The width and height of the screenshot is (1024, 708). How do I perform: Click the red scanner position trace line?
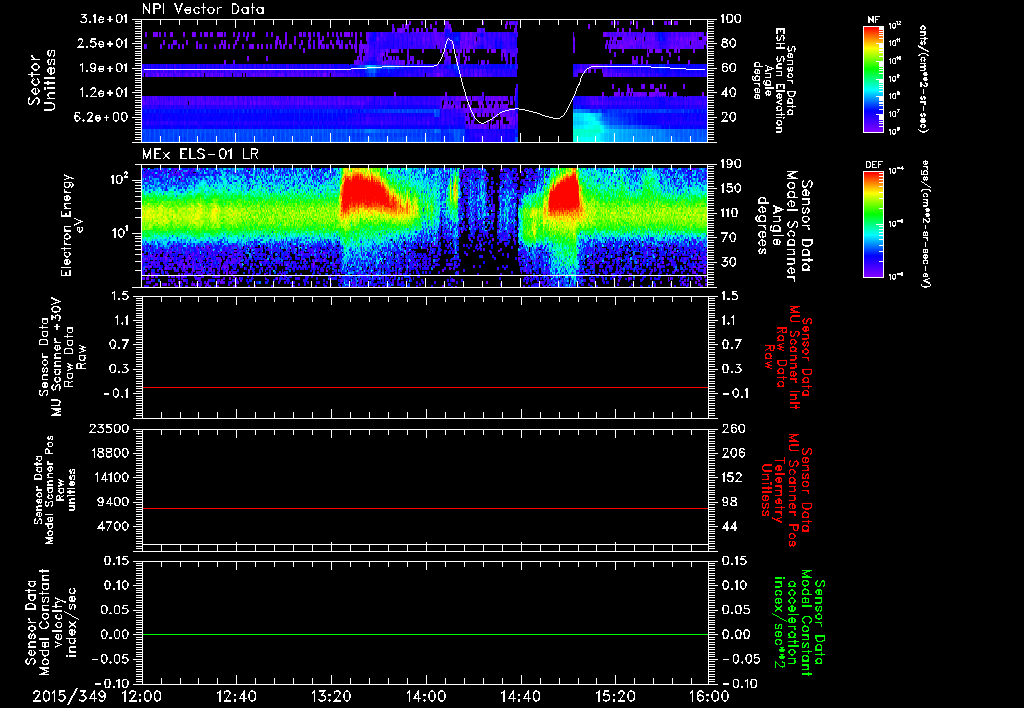425,508
